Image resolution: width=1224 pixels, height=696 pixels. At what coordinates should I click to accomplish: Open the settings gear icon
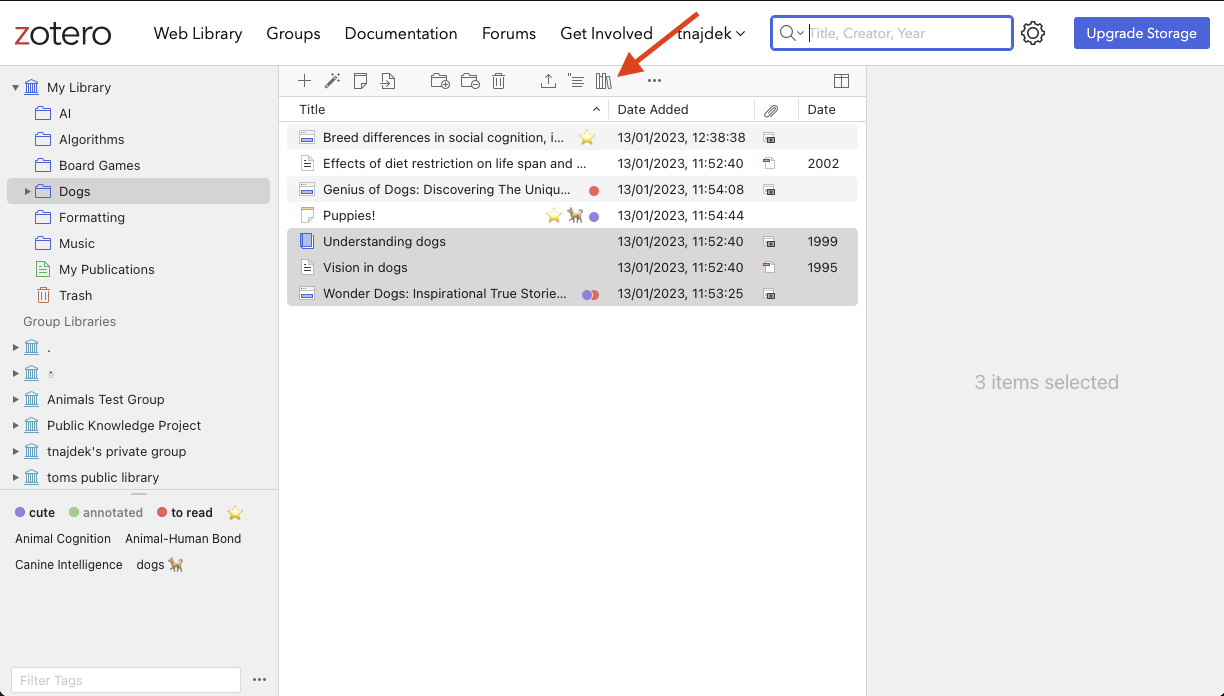(1033, 33)
